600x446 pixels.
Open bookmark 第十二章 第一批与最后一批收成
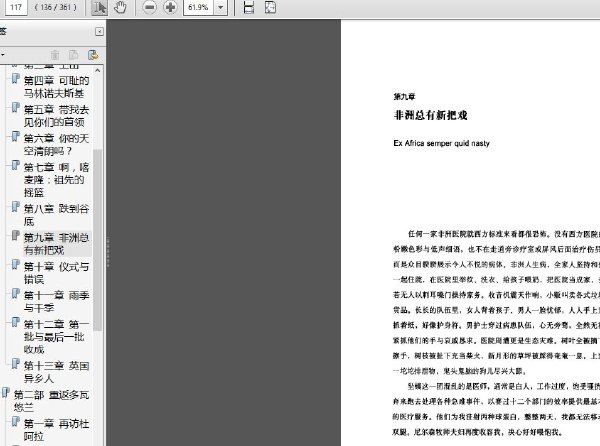click(x=56, y=337)
